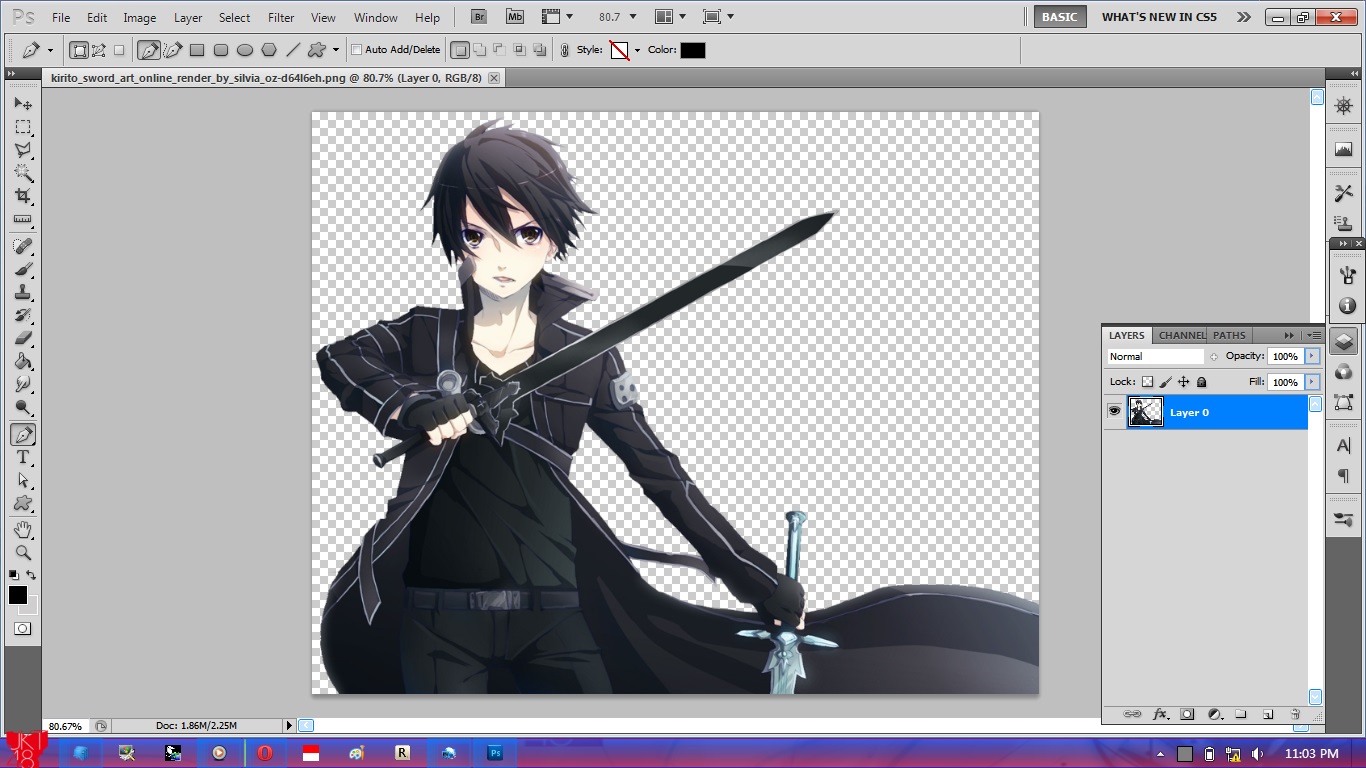Choose the Polygonal Lasso tool

(x=23, y=150)
